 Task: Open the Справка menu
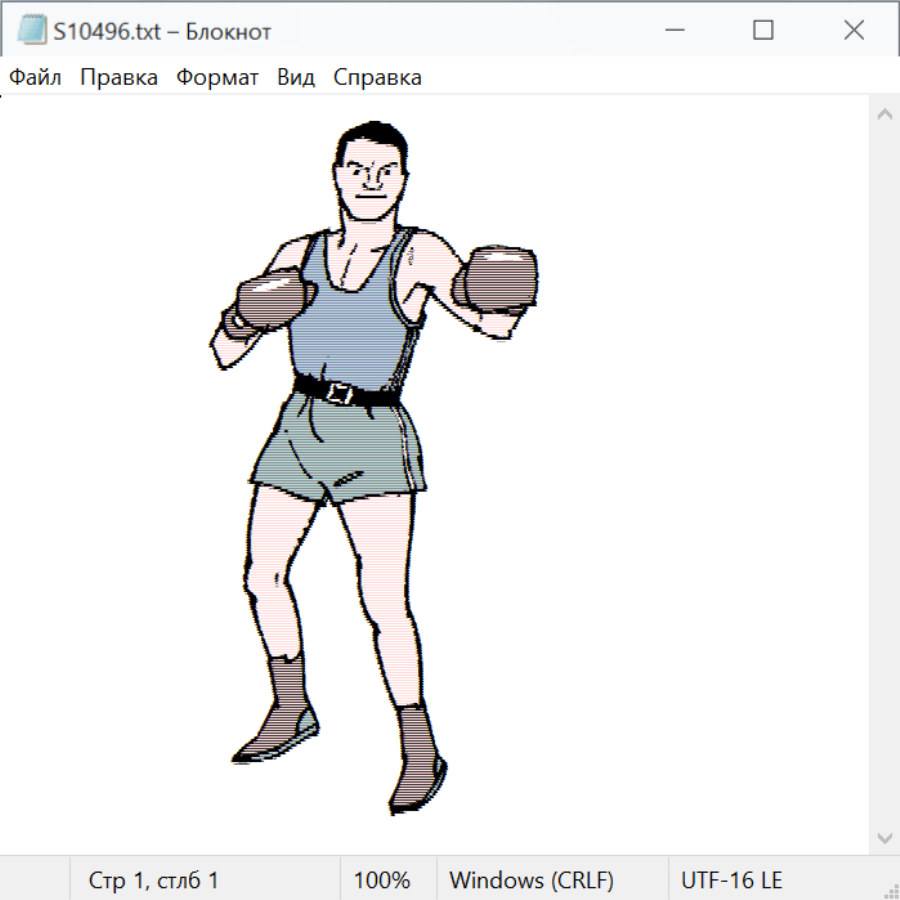[377, 78]
